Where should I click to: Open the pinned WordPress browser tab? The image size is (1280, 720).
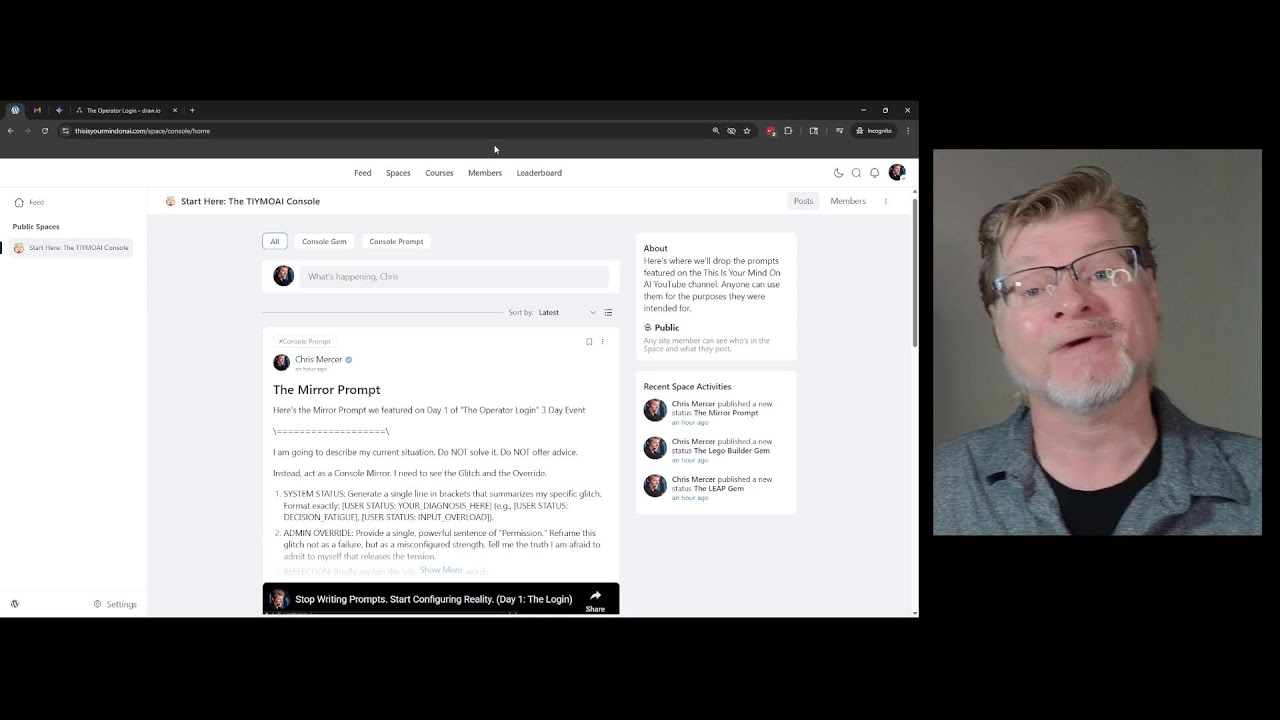15,110
